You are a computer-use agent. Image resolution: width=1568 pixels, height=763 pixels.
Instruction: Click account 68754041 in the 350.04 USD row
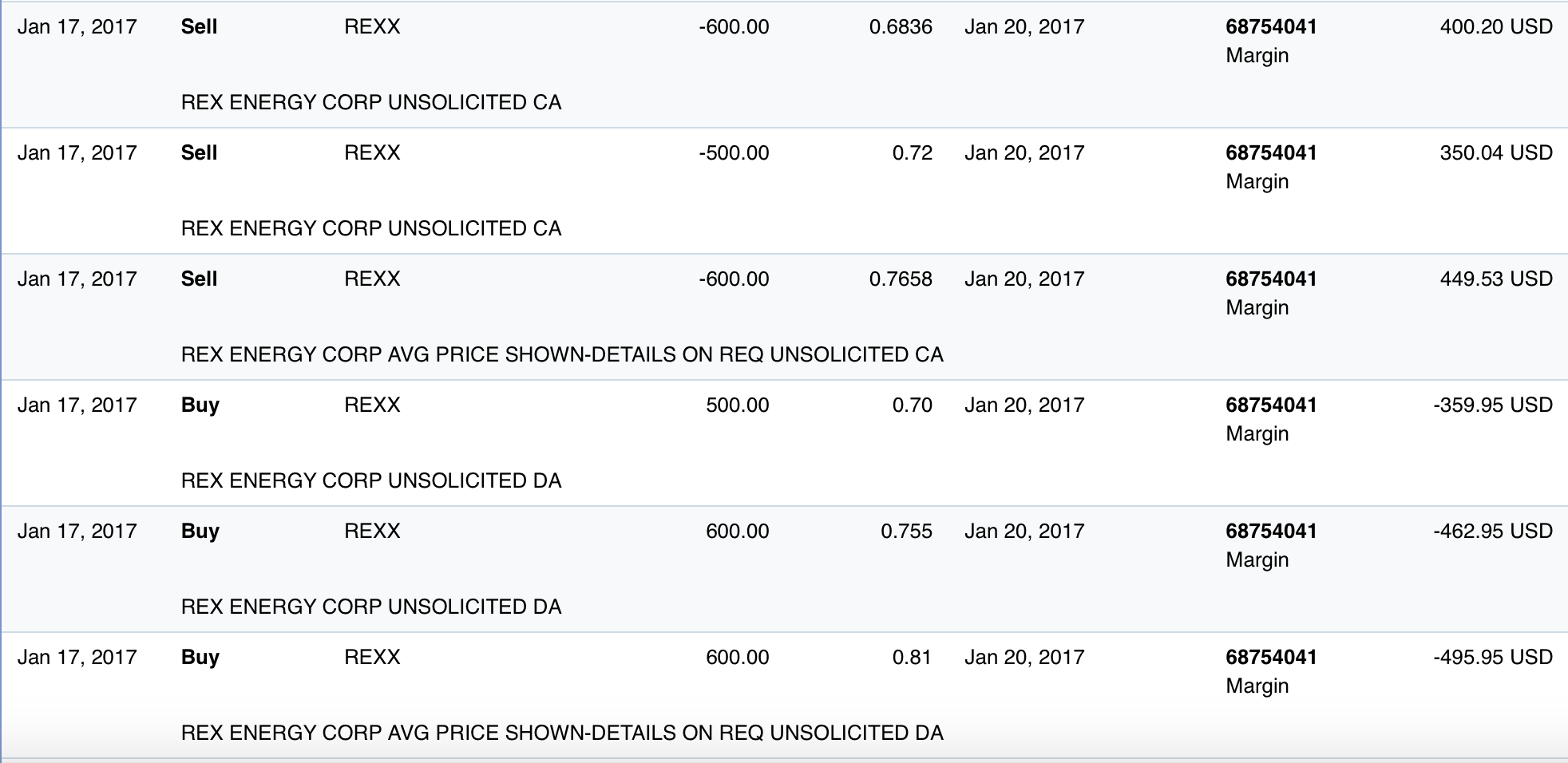tap(1271, 153)
